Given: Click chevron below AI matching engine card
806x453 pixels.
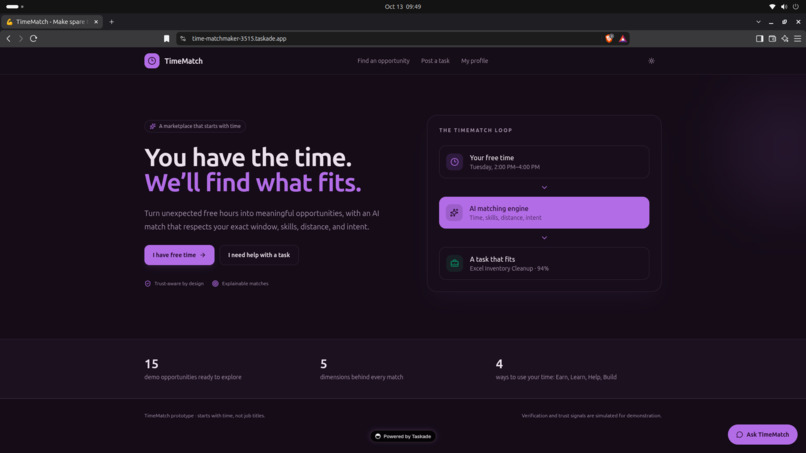Looking at the screenshot, I should 544,238.
